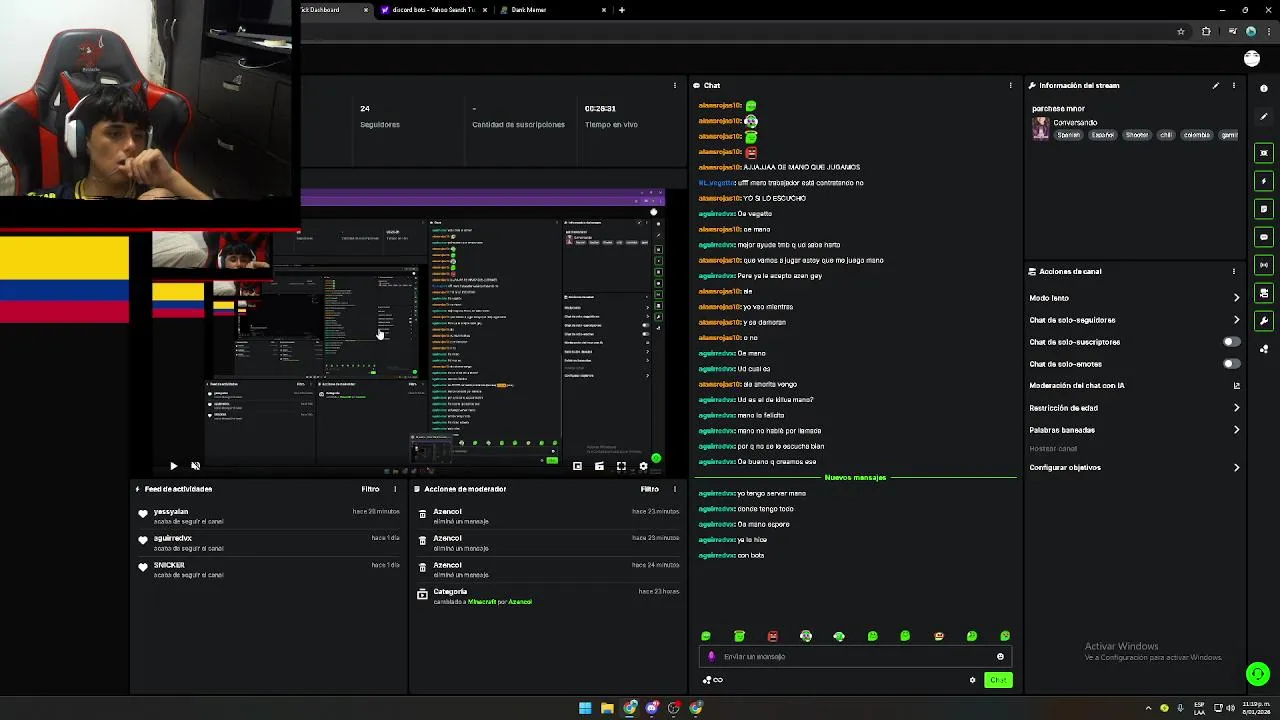Switch preview to theater mode
The height and width of the screenshot is (720, 1280).
(x=599, y=466)
